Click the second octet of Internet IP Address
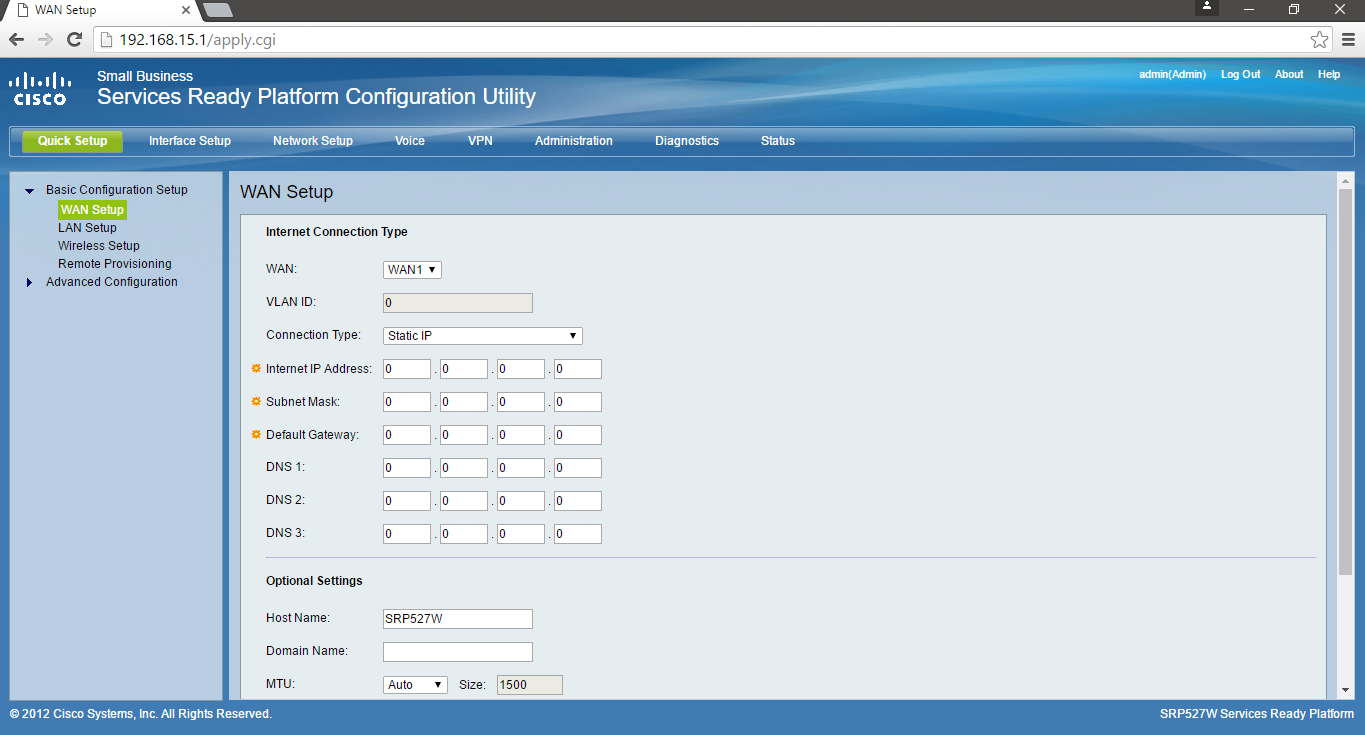Screen dimensions: 1365x735 coord(464,369)
